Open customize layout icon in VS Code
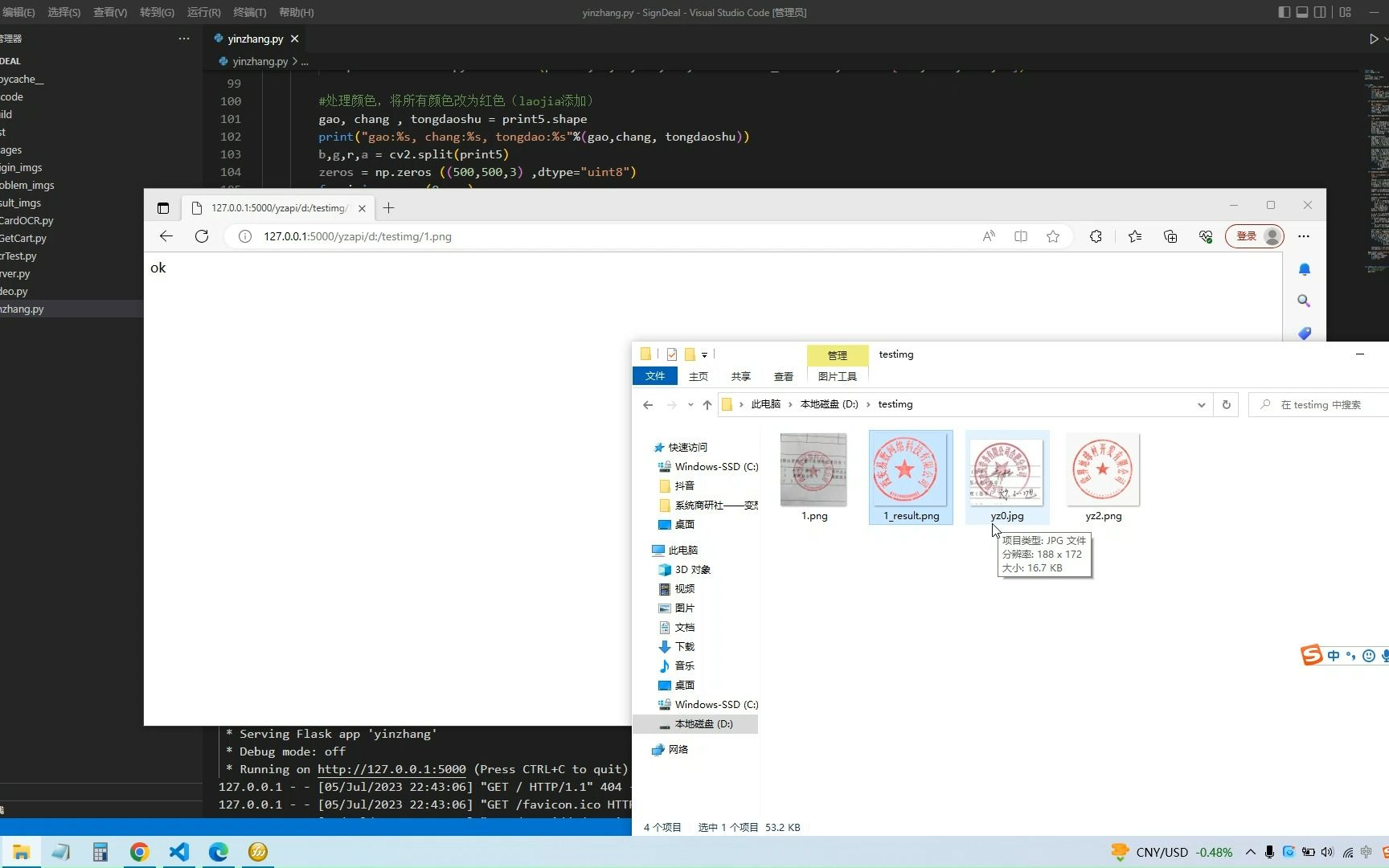 (x=1346, y=12)
